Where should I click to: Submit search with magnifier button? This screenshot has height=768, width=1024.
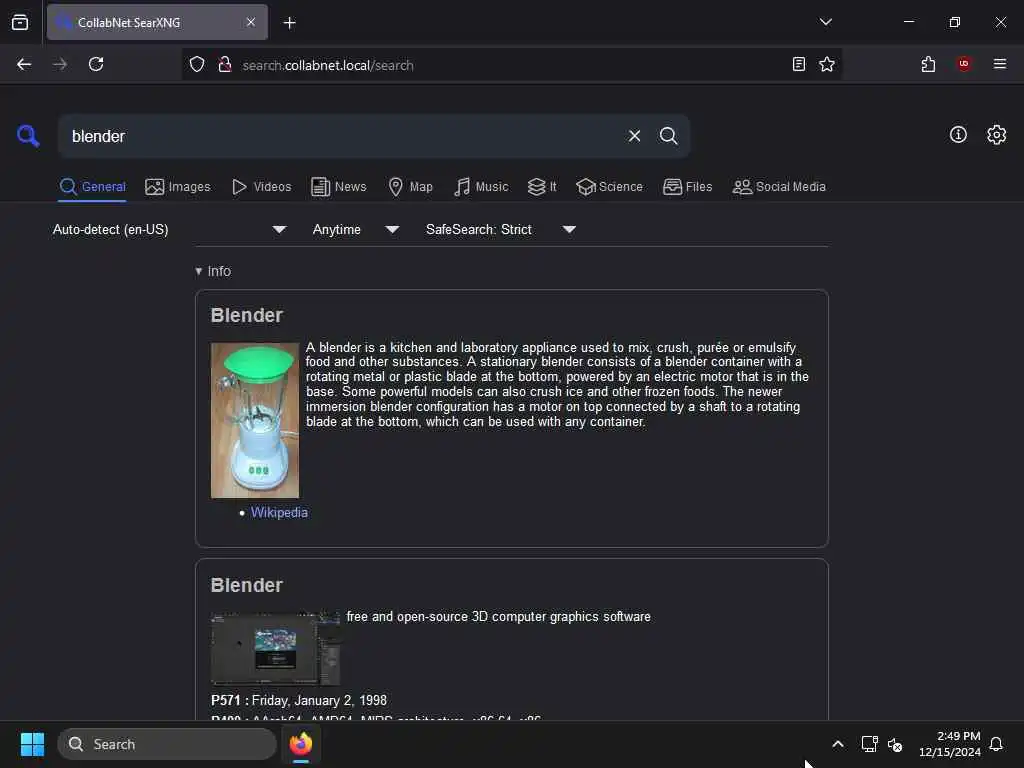pos(668,136)
